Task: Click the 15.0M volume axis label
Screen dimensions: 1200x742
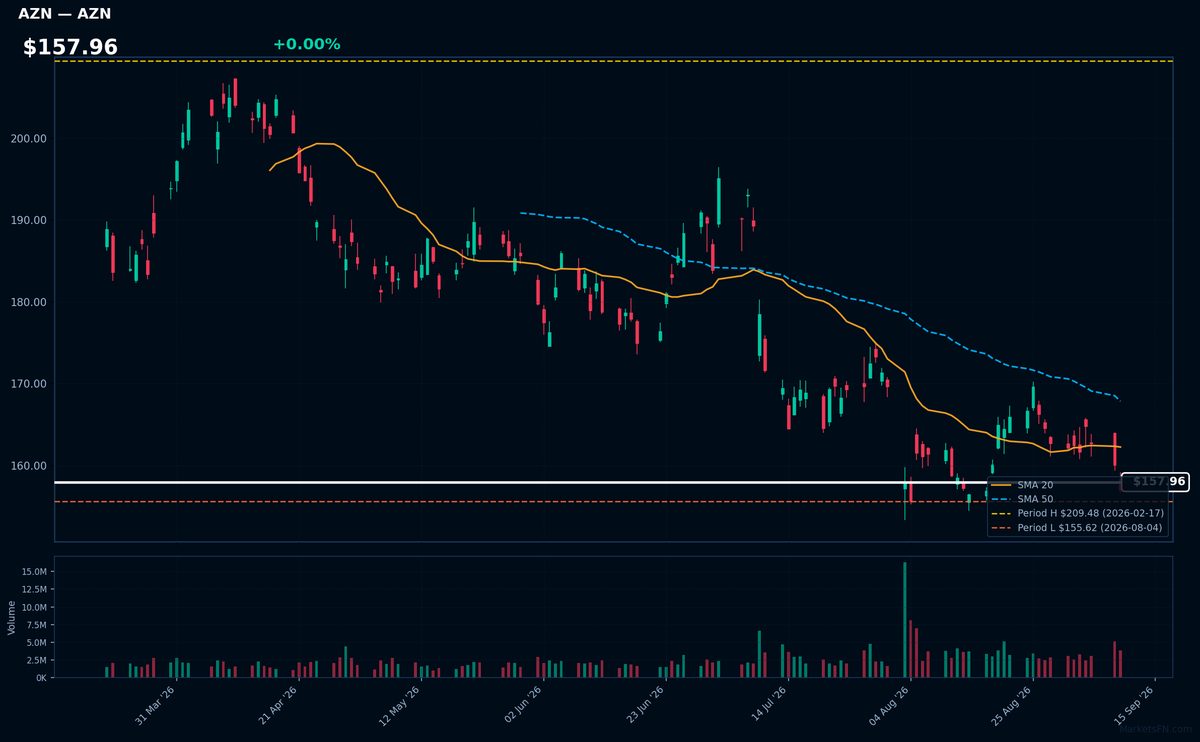Action: click(x=34, y=572)
